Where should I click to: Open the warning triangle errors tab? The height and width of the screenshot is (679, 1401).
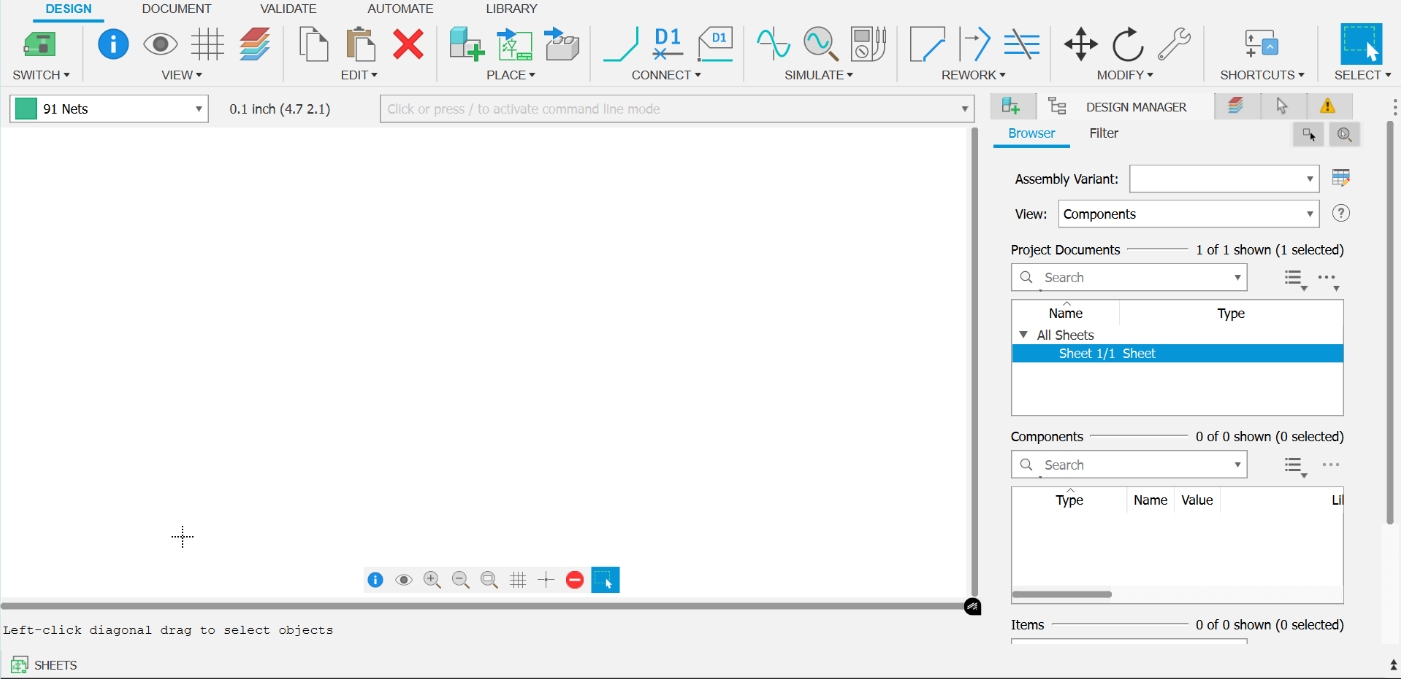[1327, 106]
